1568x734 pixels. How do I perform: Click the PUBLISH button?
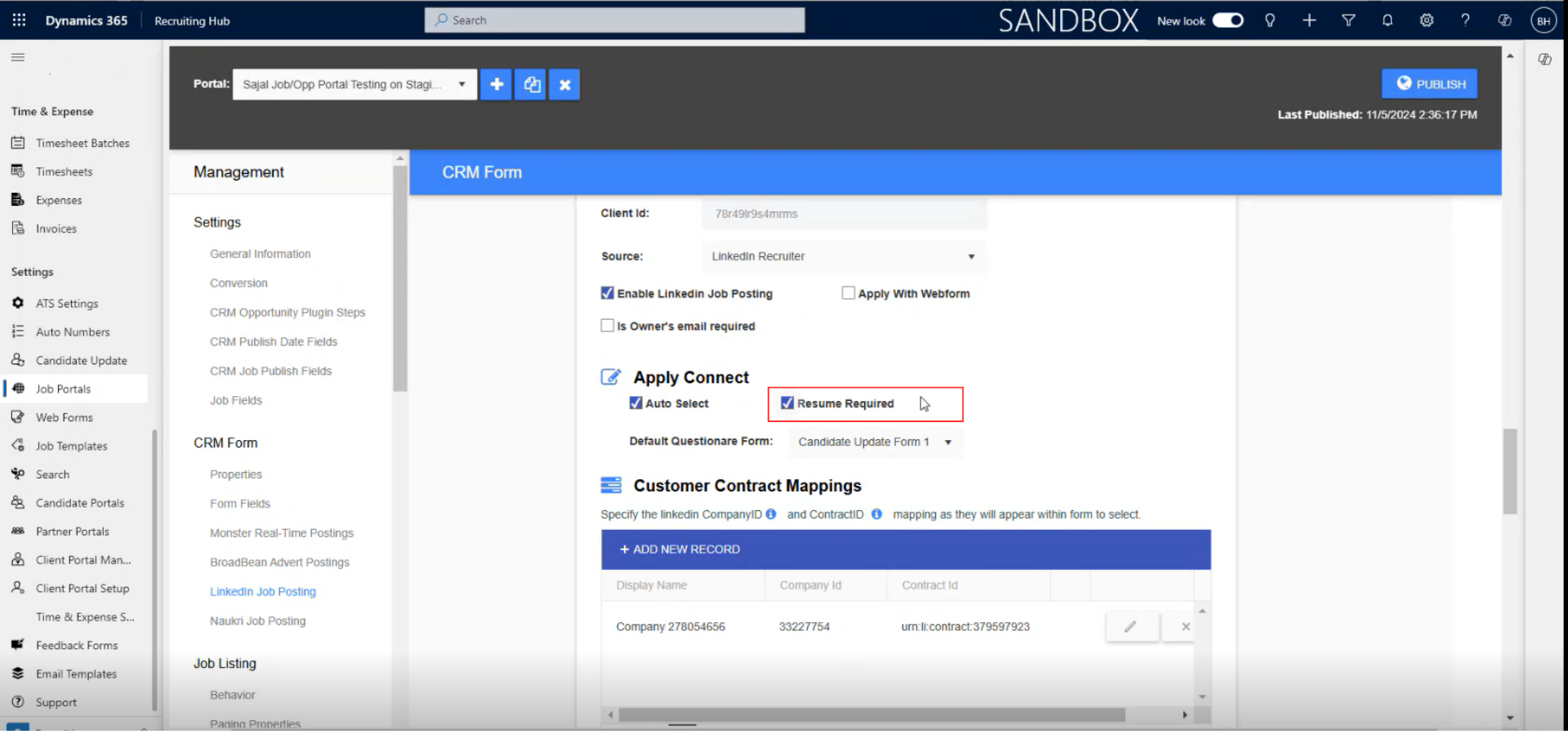click(1429, 84)
